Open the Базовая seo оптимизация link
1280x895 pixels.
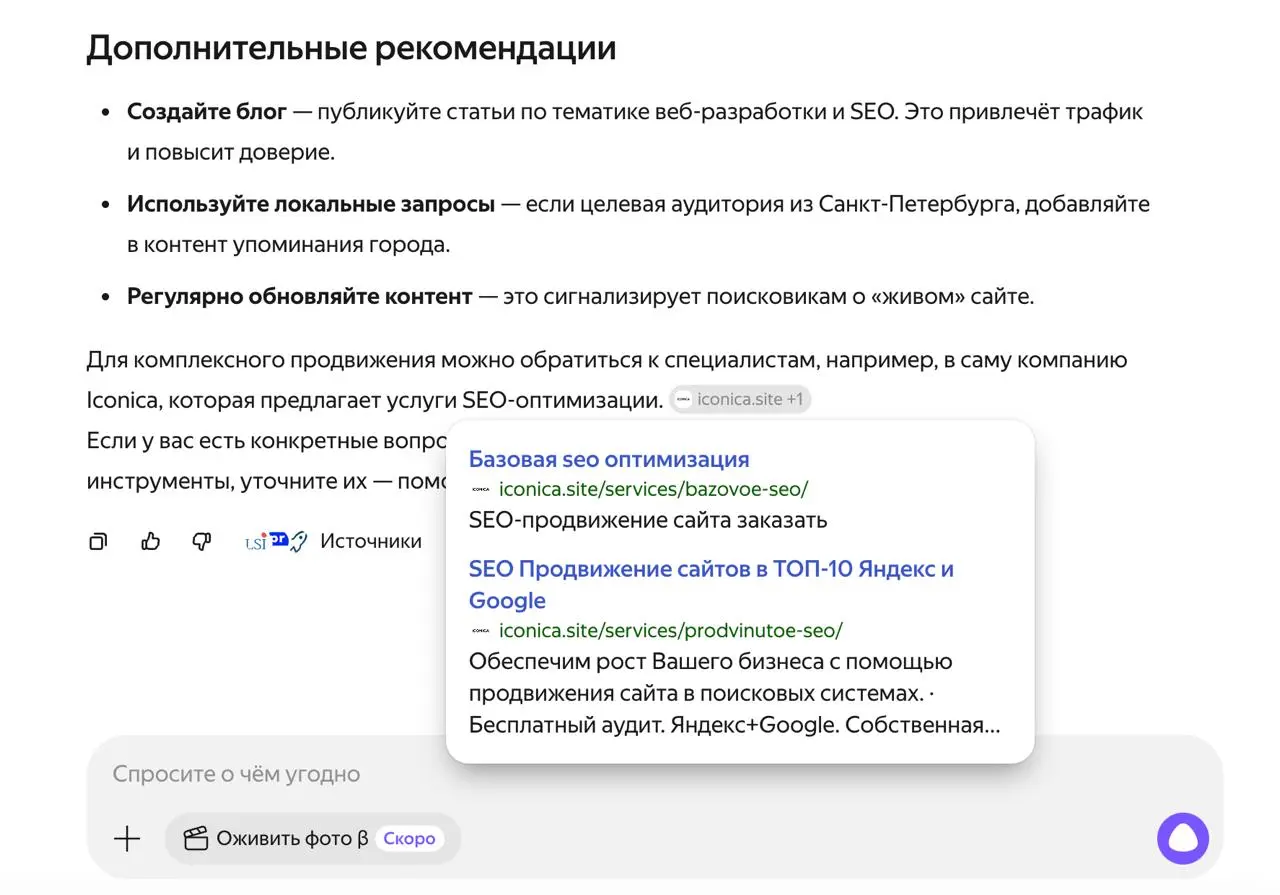pyautogui.click(x=609, y=460)
